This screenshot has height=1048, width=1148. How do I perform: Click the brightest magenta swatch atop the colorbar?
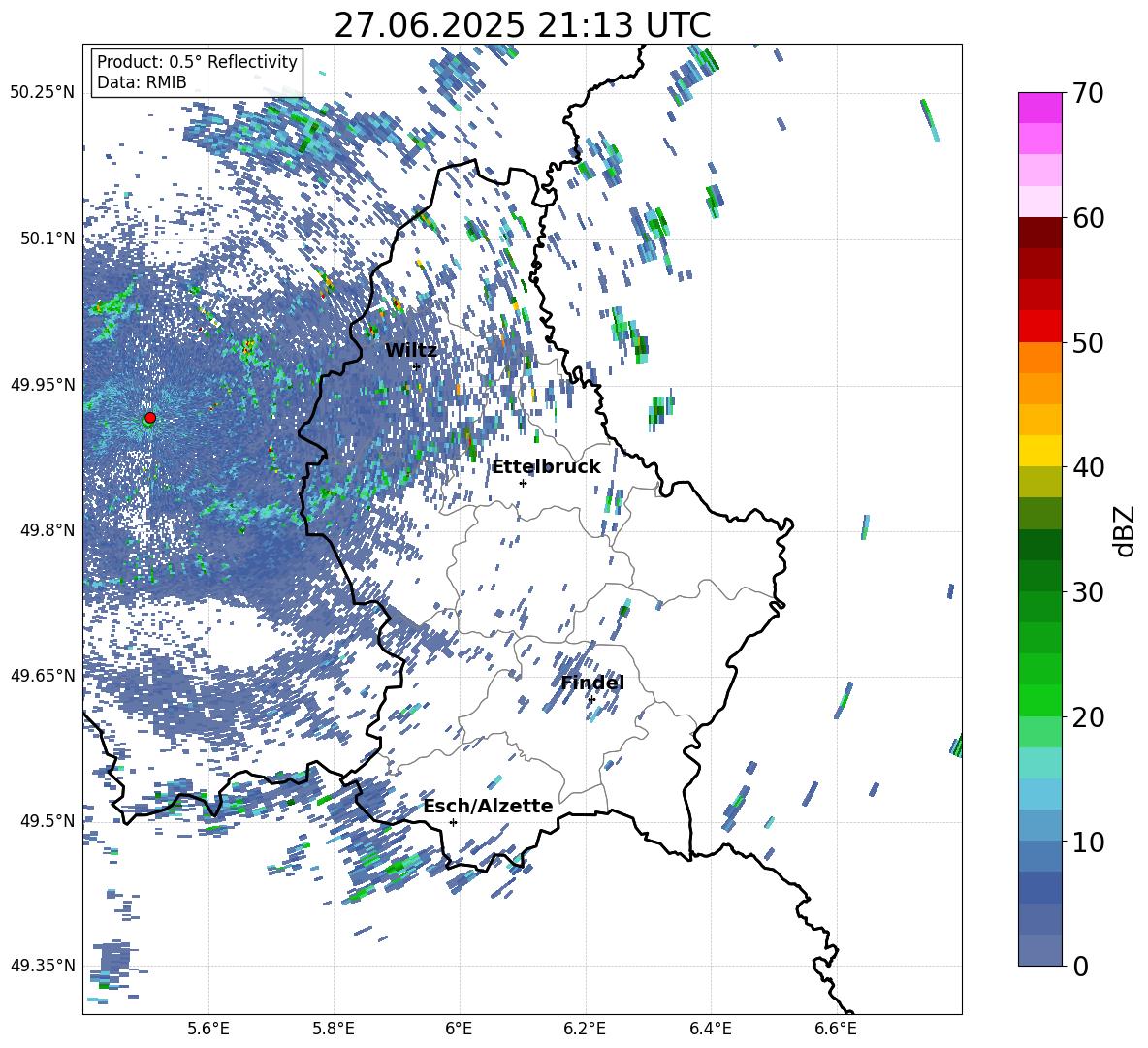pyautogui.click(x=1039, y=108)
